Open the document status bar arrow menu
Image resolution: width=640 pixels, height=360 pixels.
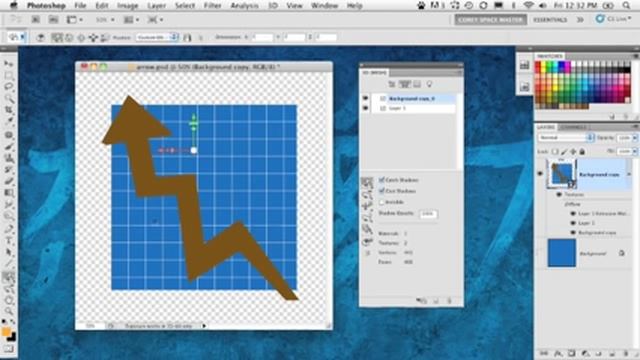(x=204, y=326)
